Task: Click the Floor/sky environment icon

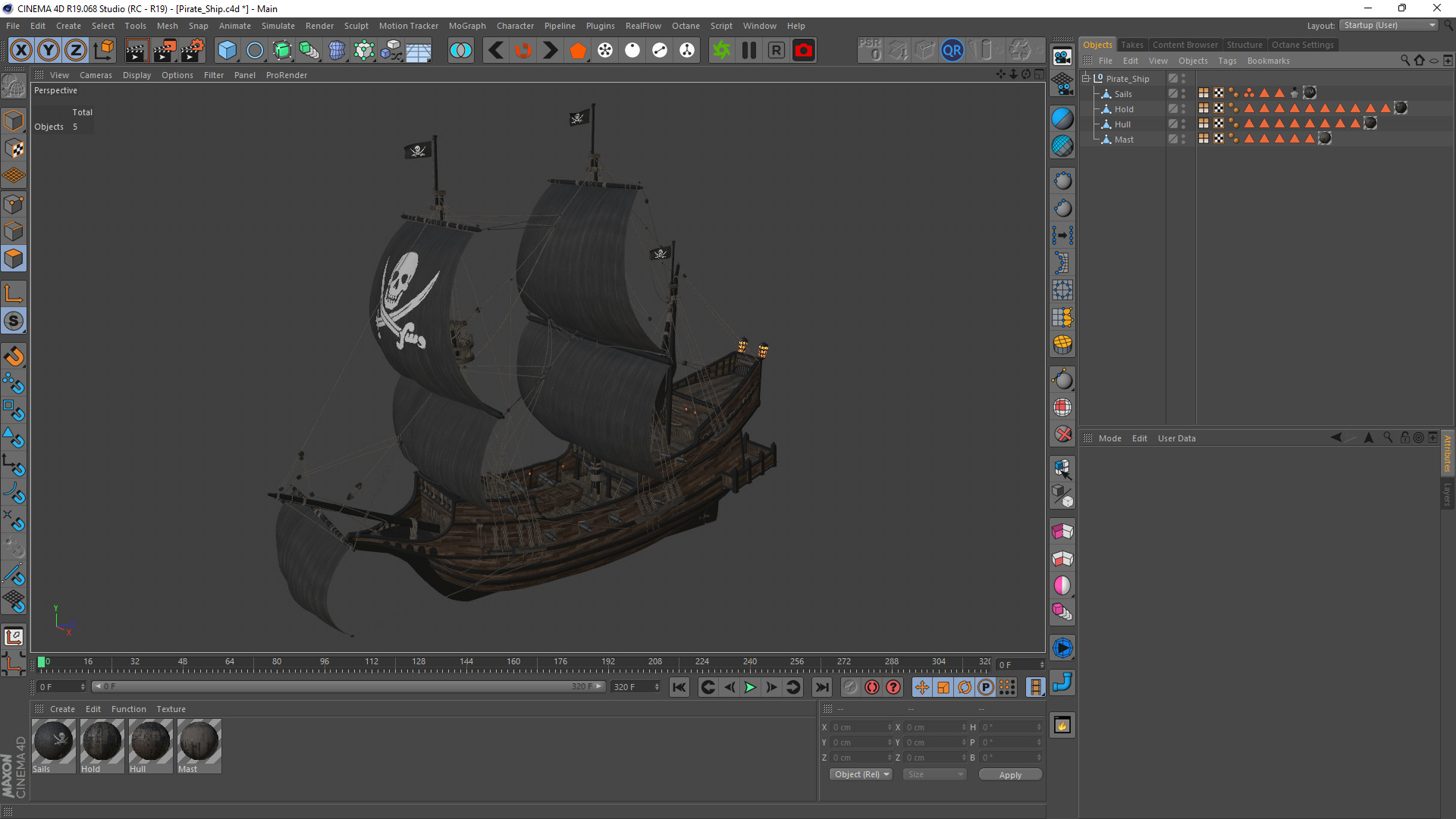Action: pyautogui.click(x=419, y=51)
